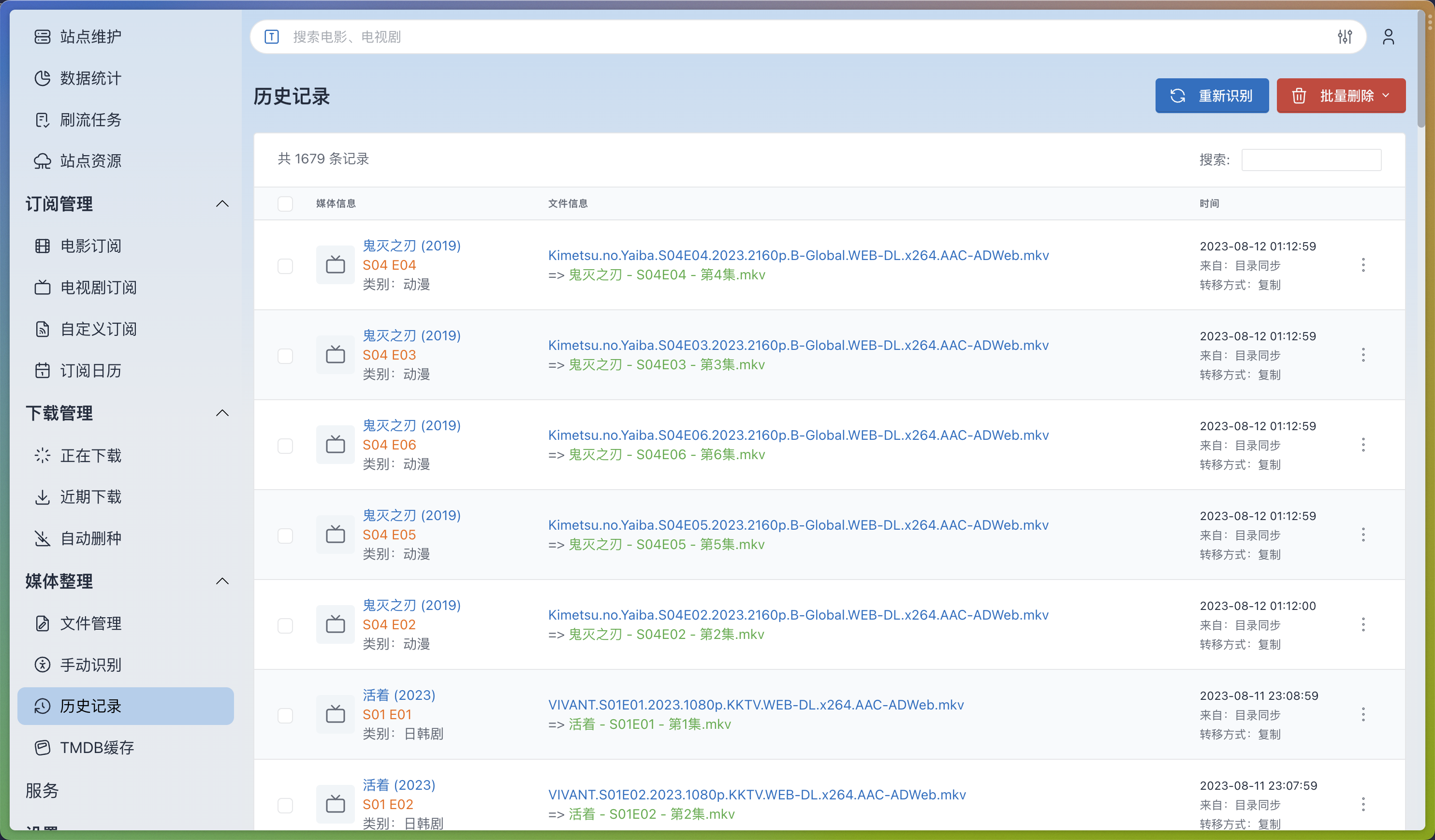
Task: Open row options for 活着 S01 E02 record
Action: tap(1362, 805)
